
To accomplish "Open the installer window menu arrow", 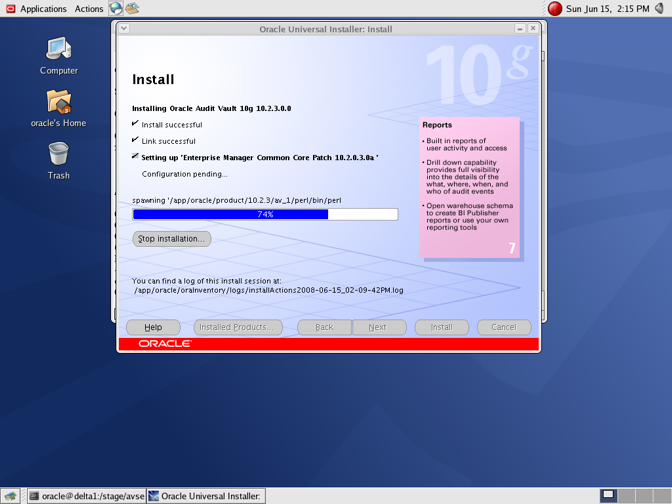I will [x=123, y=29].
